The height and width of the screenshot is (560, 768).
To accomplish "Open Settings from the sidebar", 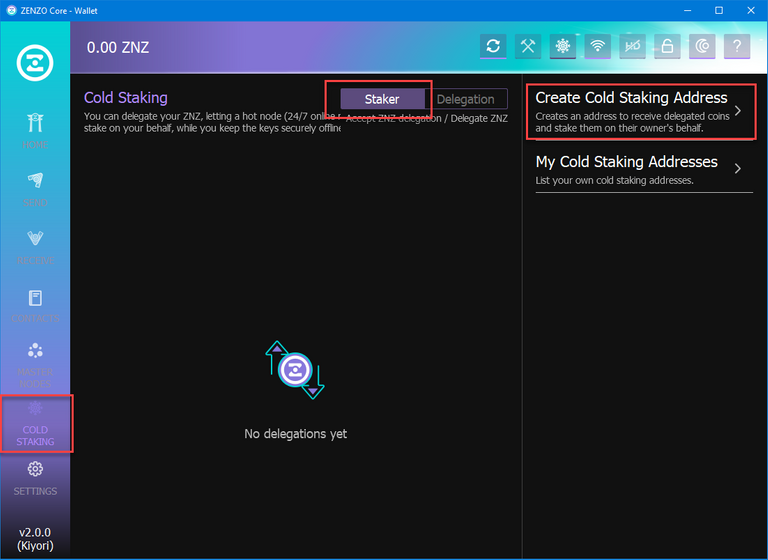I will pos(35,478).
